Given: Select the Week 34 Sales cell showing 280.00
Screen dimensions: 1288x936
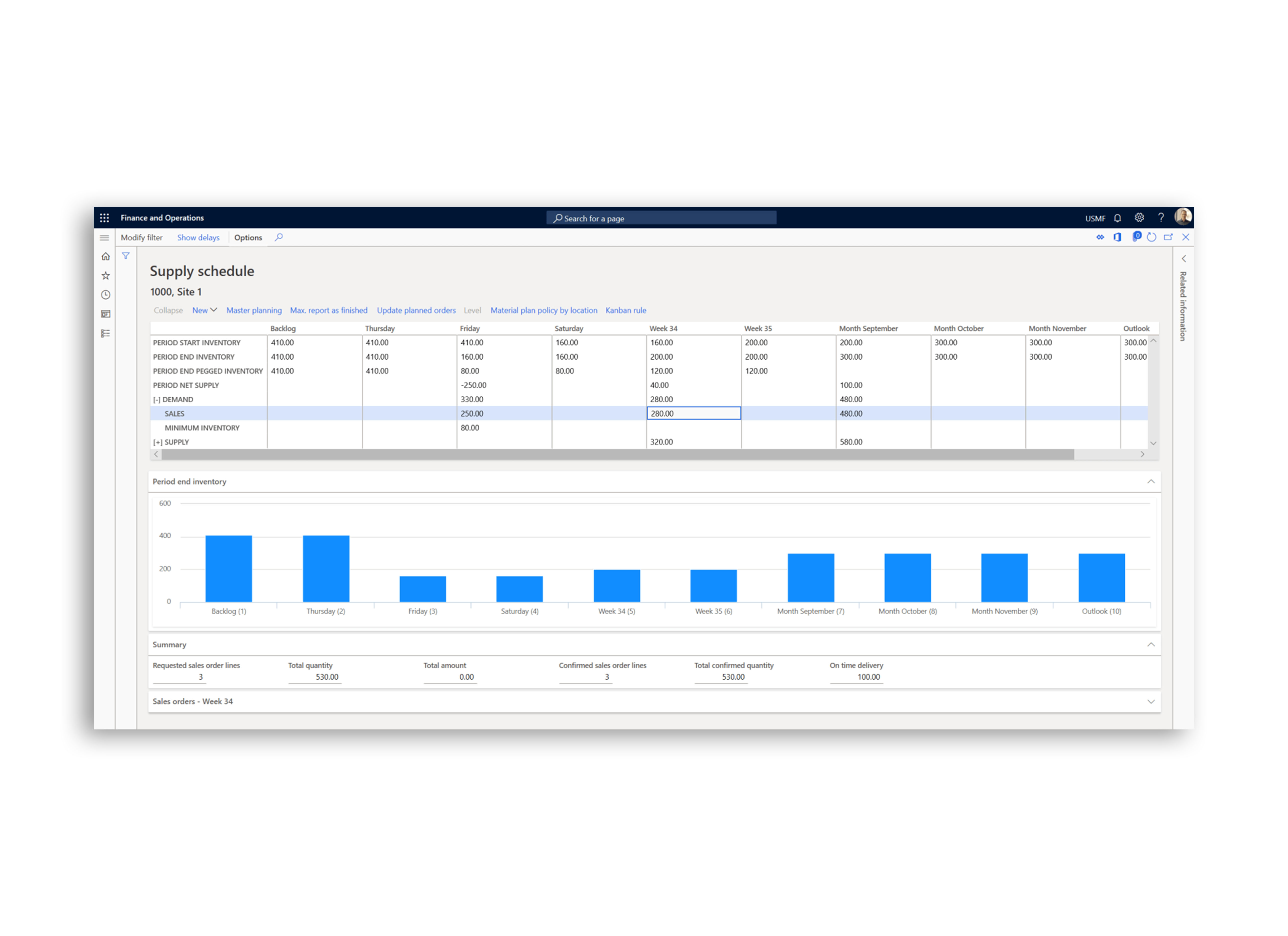Looking at the screenshot, I should (x=694, y=413).
